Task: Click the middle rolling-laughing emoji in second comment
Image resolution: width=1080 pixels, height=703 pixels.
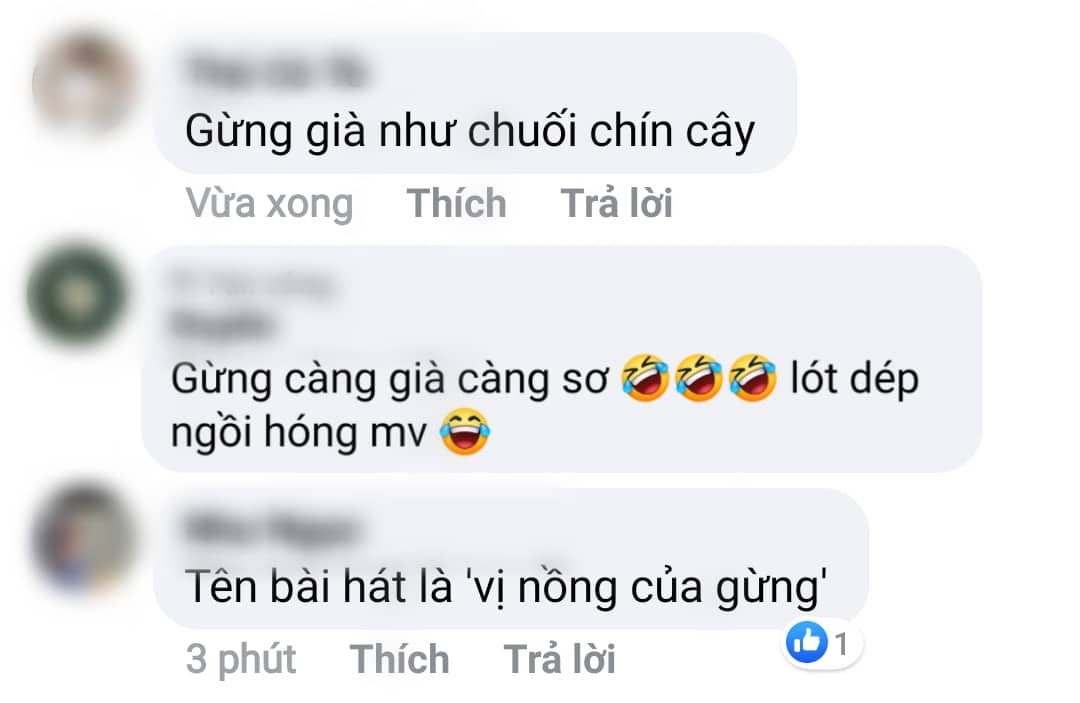Action: [x=698, y=378]
